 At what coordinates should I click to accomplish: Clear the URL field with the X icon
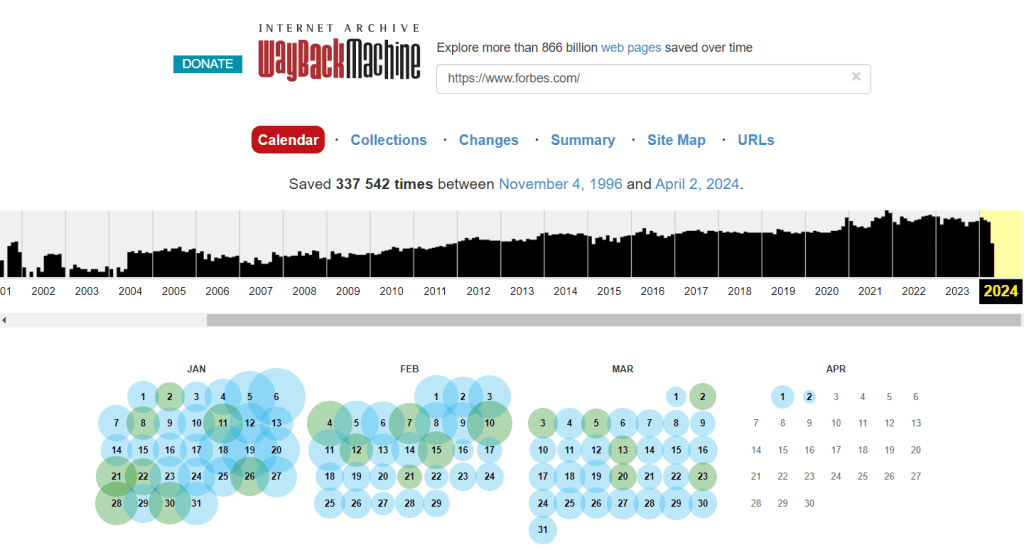pos(856,77)
